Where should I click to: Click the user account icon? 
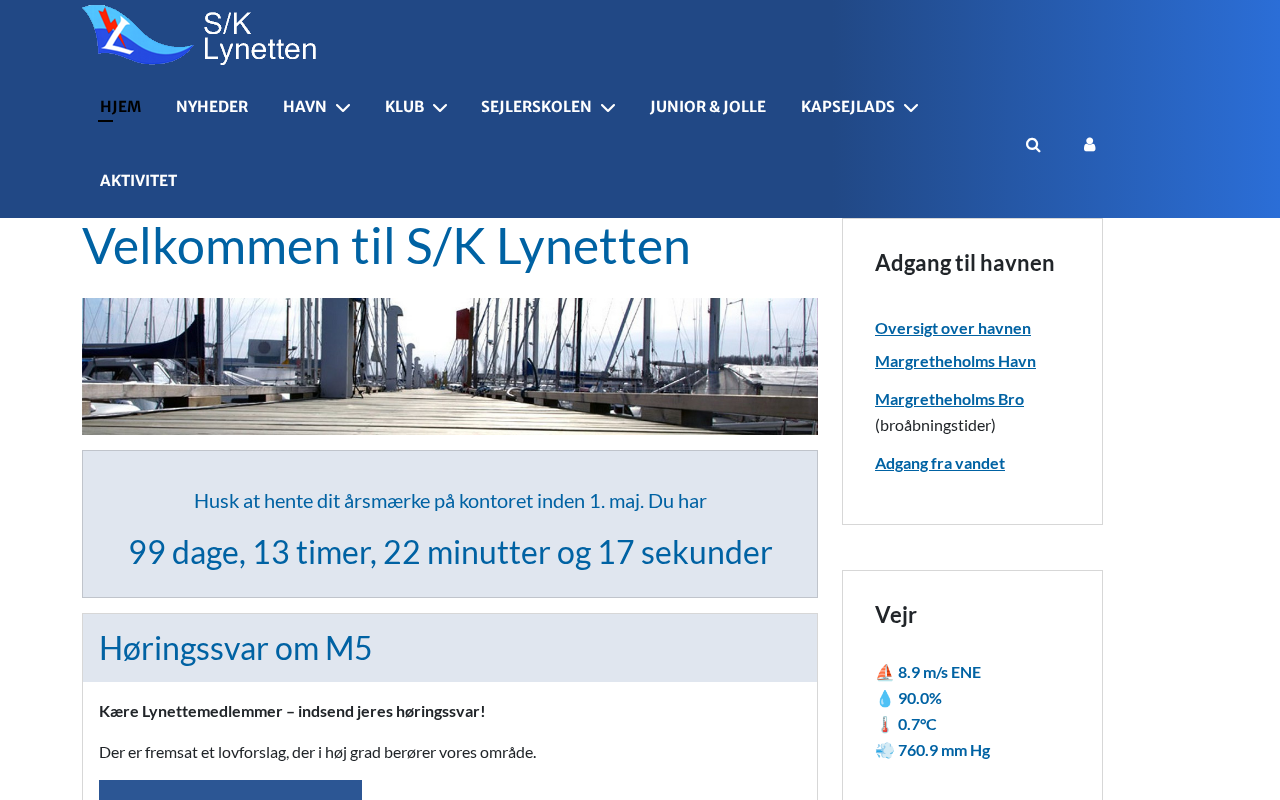1089,145
